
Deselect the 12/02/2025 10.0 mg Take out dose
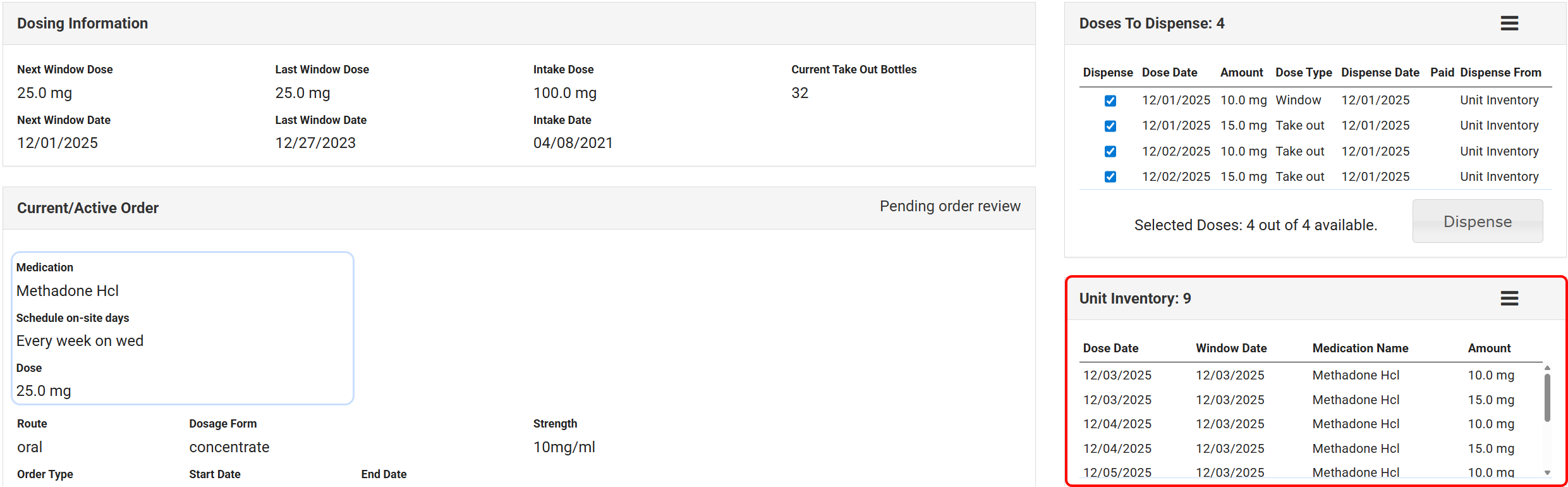(1110, 152)
